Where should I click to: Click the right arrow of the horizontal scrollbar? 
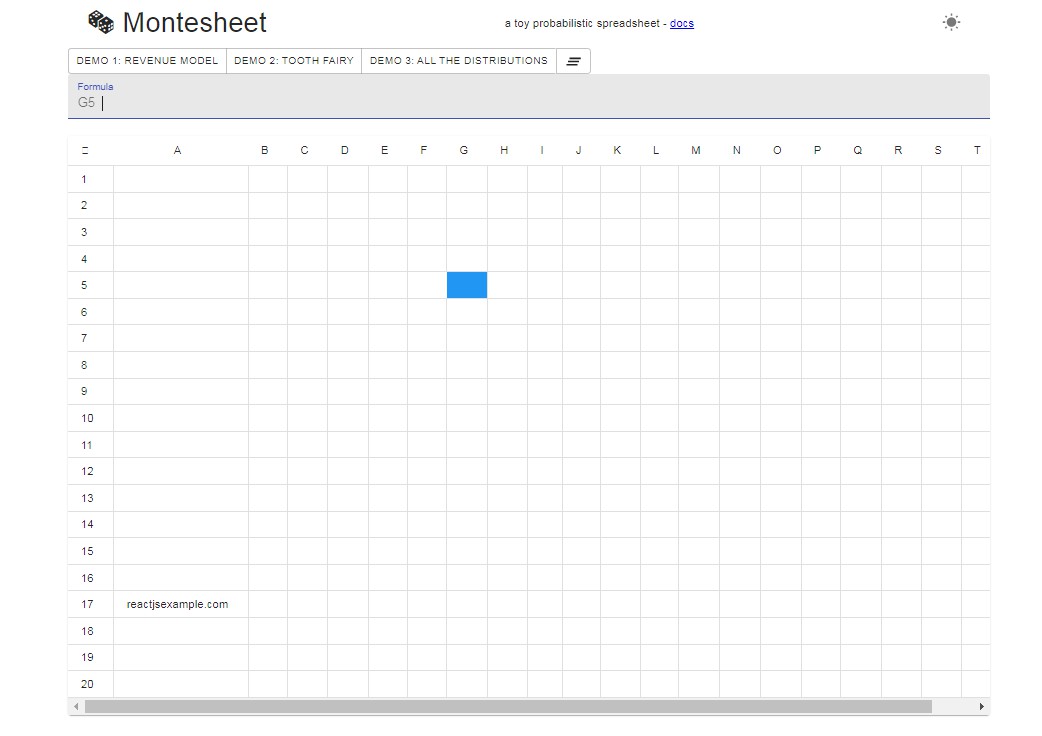[983, 706]
